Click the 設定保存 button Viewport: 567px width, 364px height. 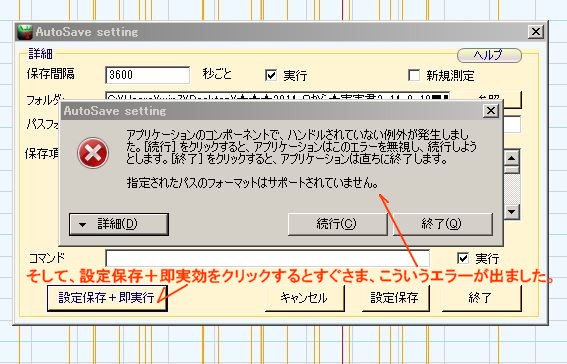[x=395, y=298]
